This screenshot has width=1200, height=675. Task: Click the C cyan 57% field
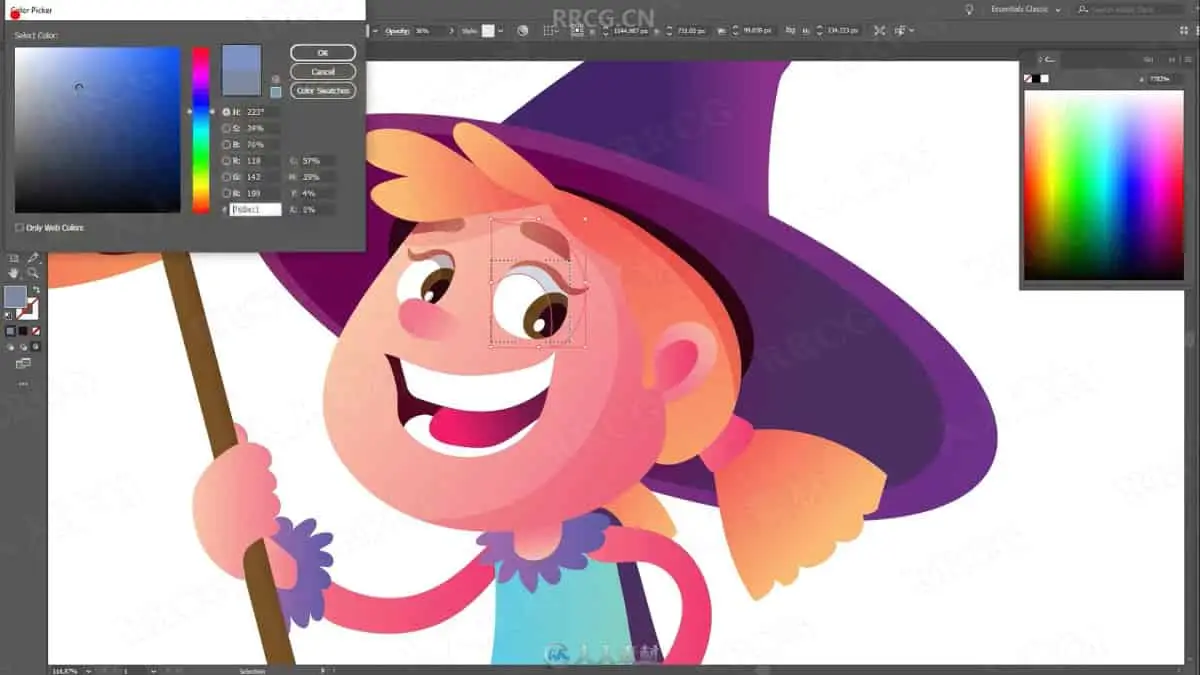pyautogui.click(x=317, y=160)
